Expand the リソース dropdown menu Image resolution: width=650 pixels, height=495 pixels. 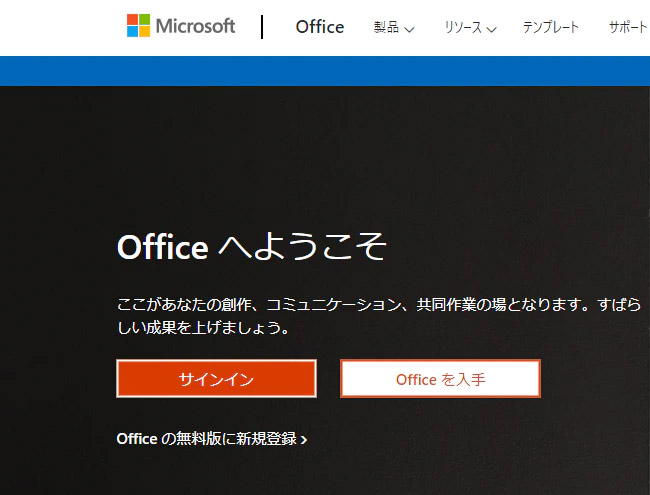tap(470, 28)
